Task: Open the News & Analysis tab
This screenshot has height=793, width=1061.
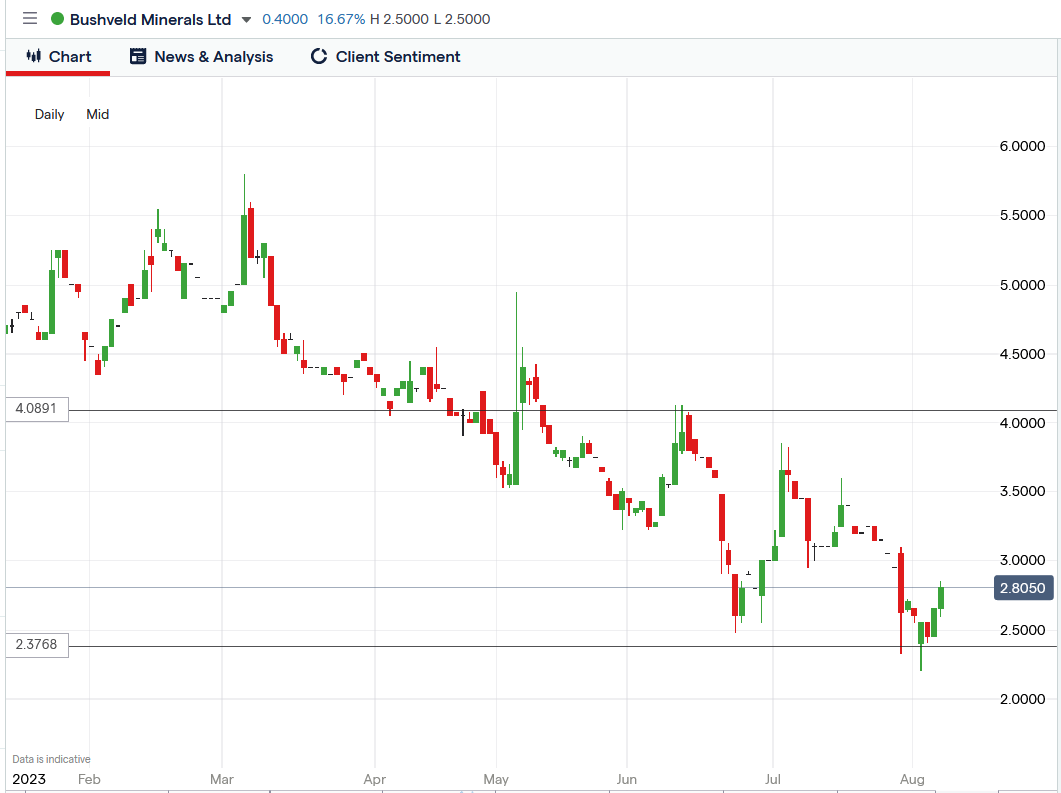Action: (x=202, y=57)
